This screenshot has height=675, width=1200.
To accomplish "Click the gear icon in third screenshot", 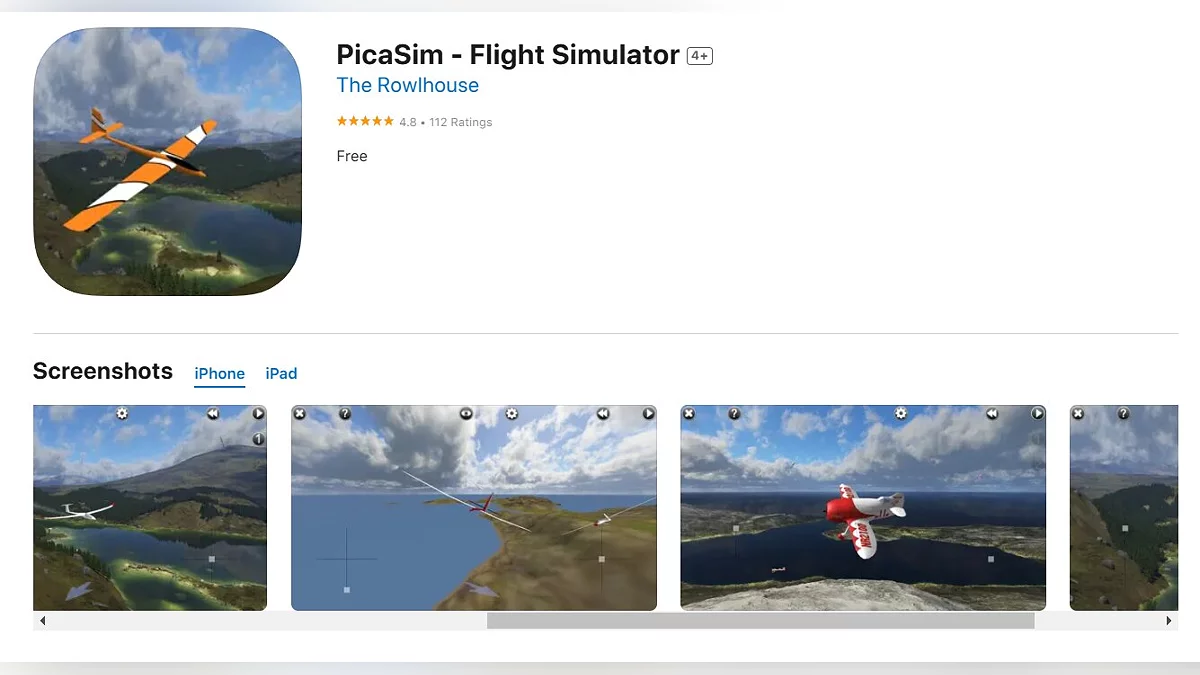I will tap(901, 413).
